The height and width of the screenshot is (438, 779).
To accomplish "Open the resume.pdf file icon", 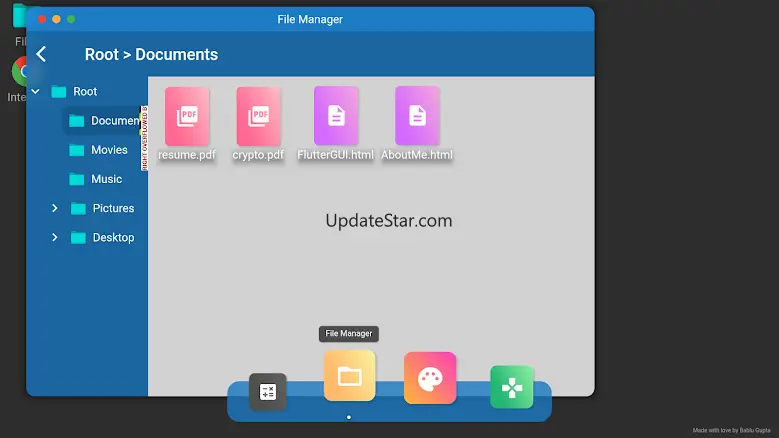I will click(x=187, y=116).
